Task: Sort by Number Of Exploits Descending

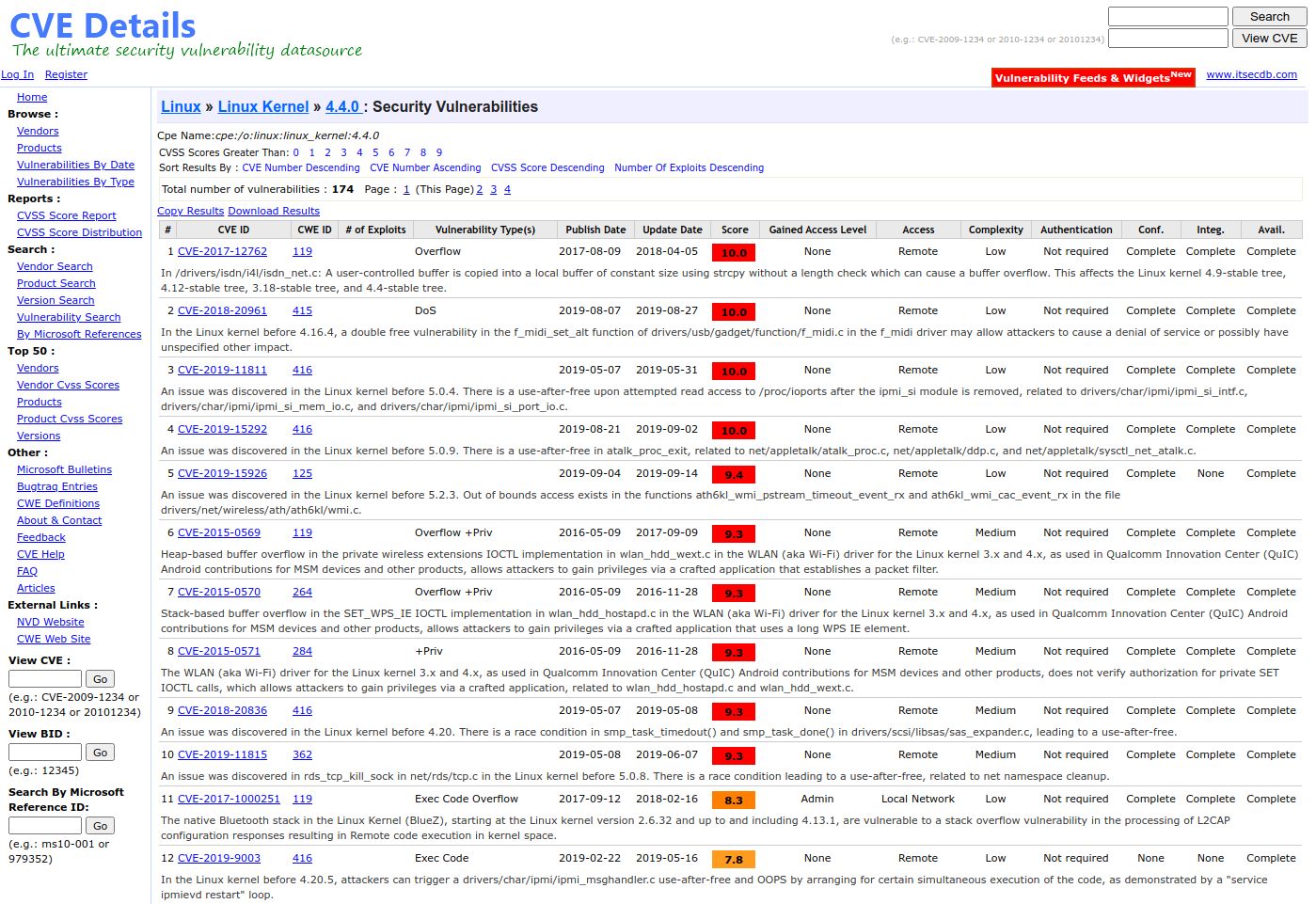Action: (x=690, y=167)
